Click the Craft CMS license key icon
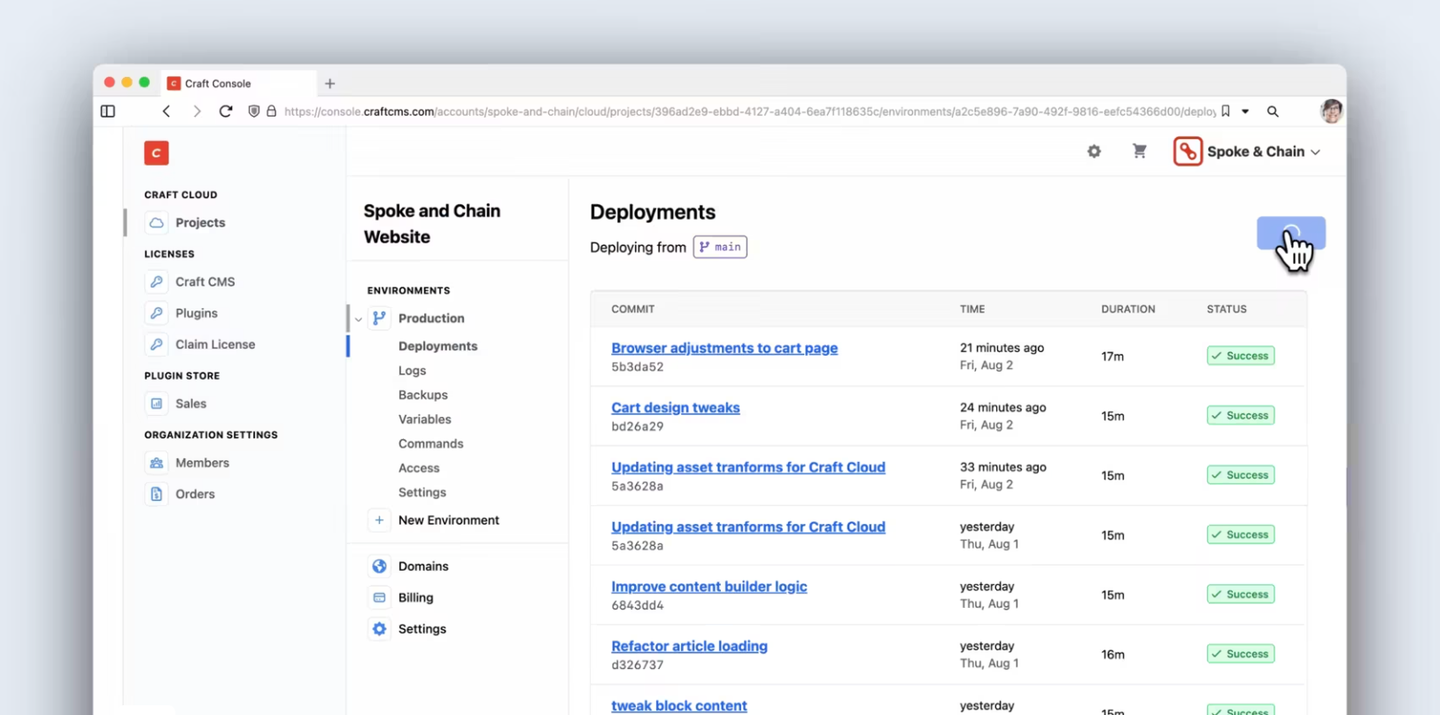Image resolution: width=1440 pixels, height=715 pixels. tap(156, 282)
